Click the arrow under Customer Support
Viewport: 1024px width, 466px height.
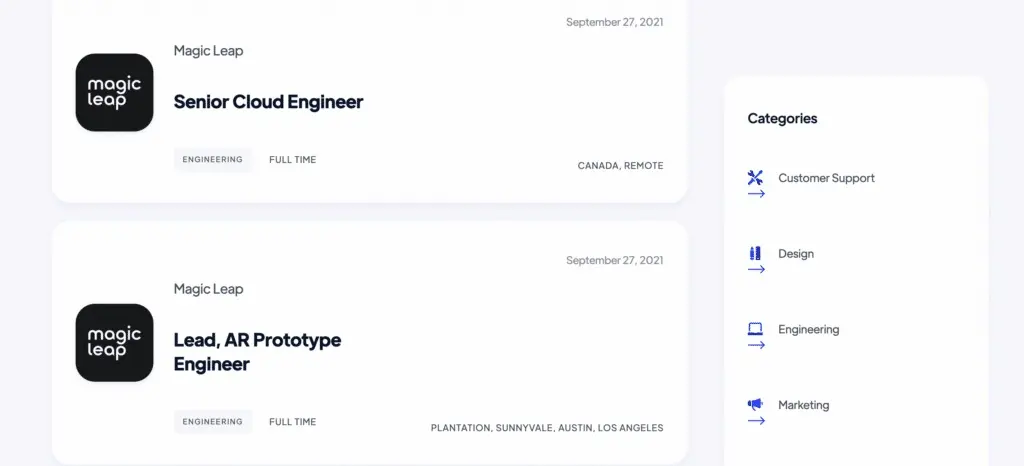(x=756, y=194)
